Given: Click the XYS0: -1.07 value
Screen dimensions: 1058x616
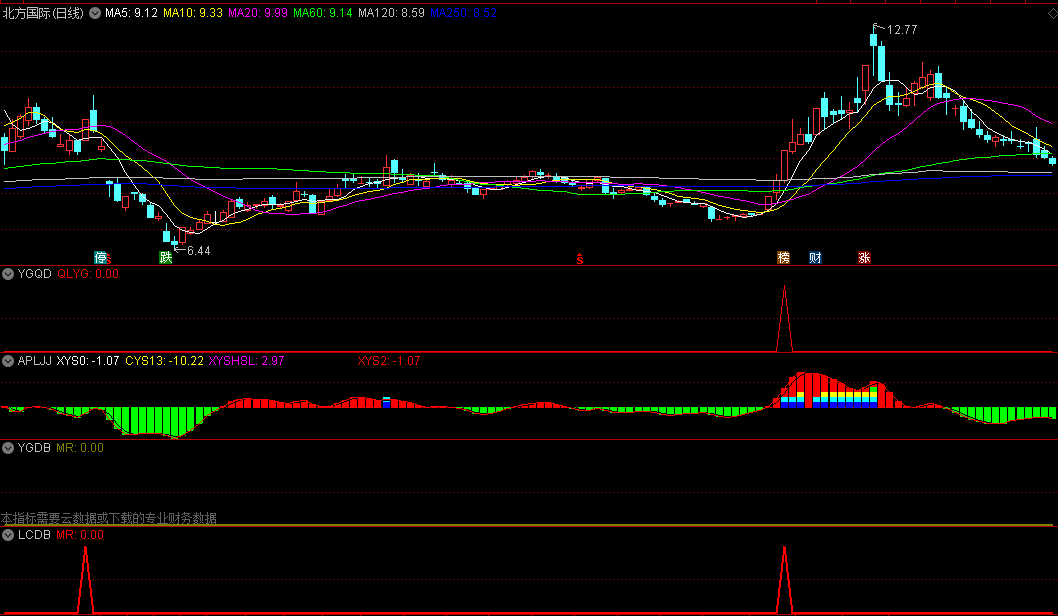Looking at the screenshot, I should [x=88, y=361].
